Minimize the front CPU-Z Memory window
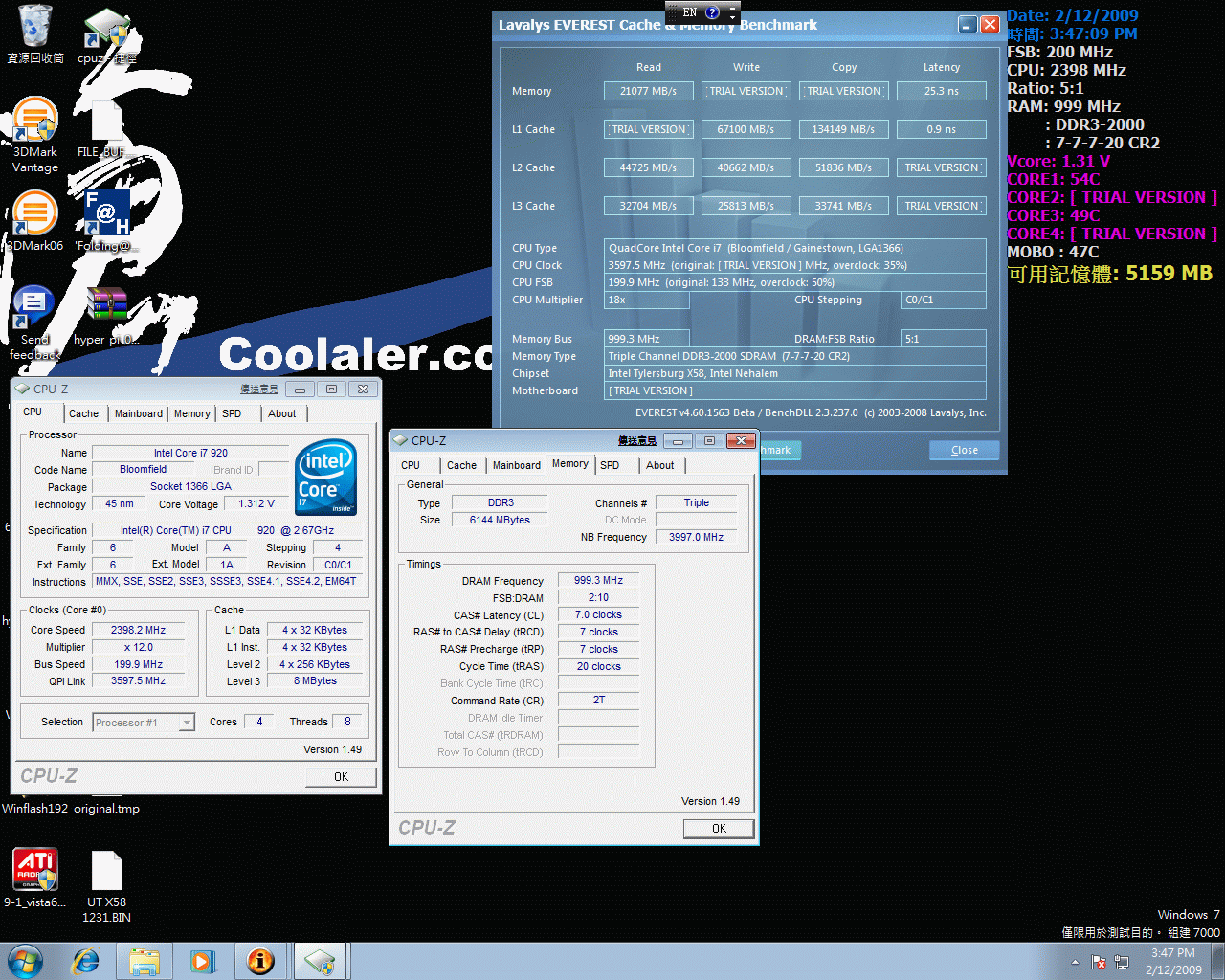 coord(678,440)
